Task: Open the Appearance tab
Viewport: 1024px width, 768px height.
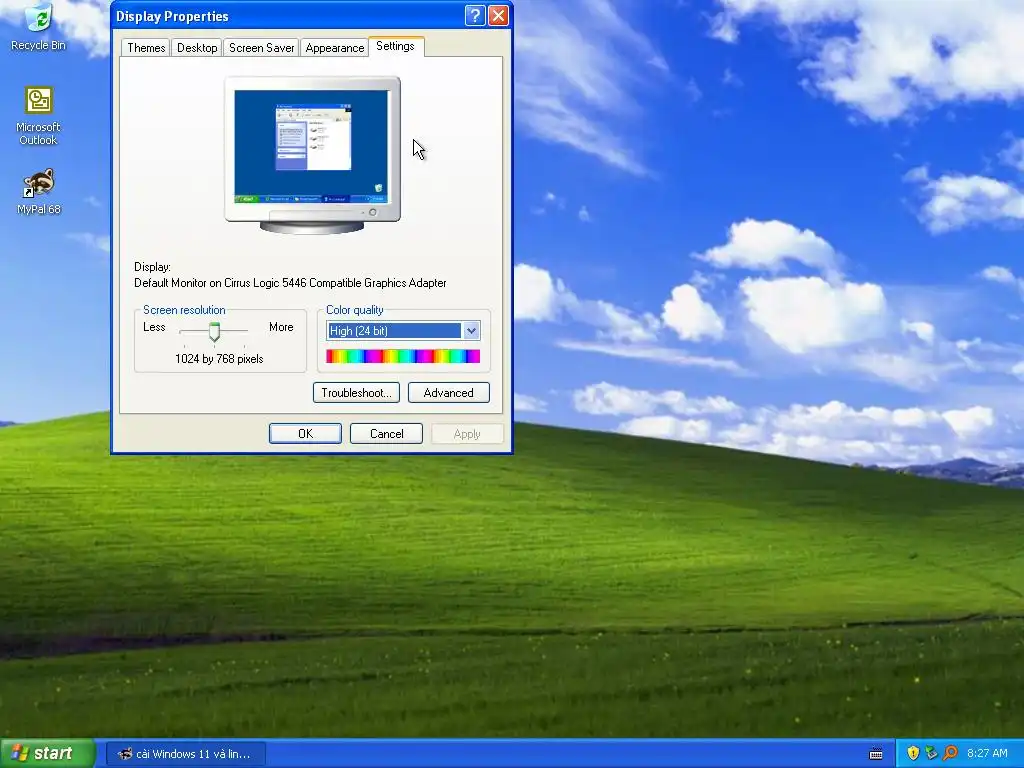Action: (334, 48)
